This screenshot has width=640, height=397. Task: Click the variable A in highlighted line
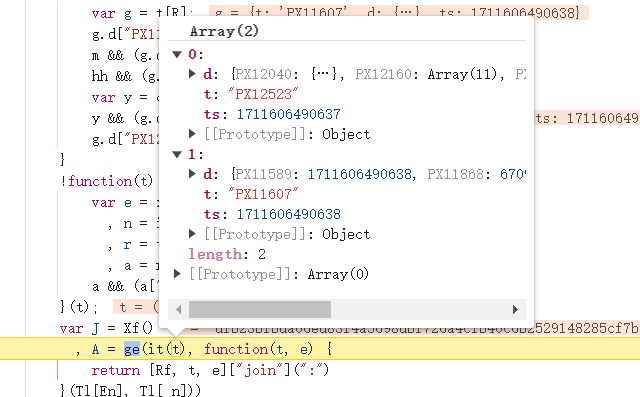click(95, 350)
